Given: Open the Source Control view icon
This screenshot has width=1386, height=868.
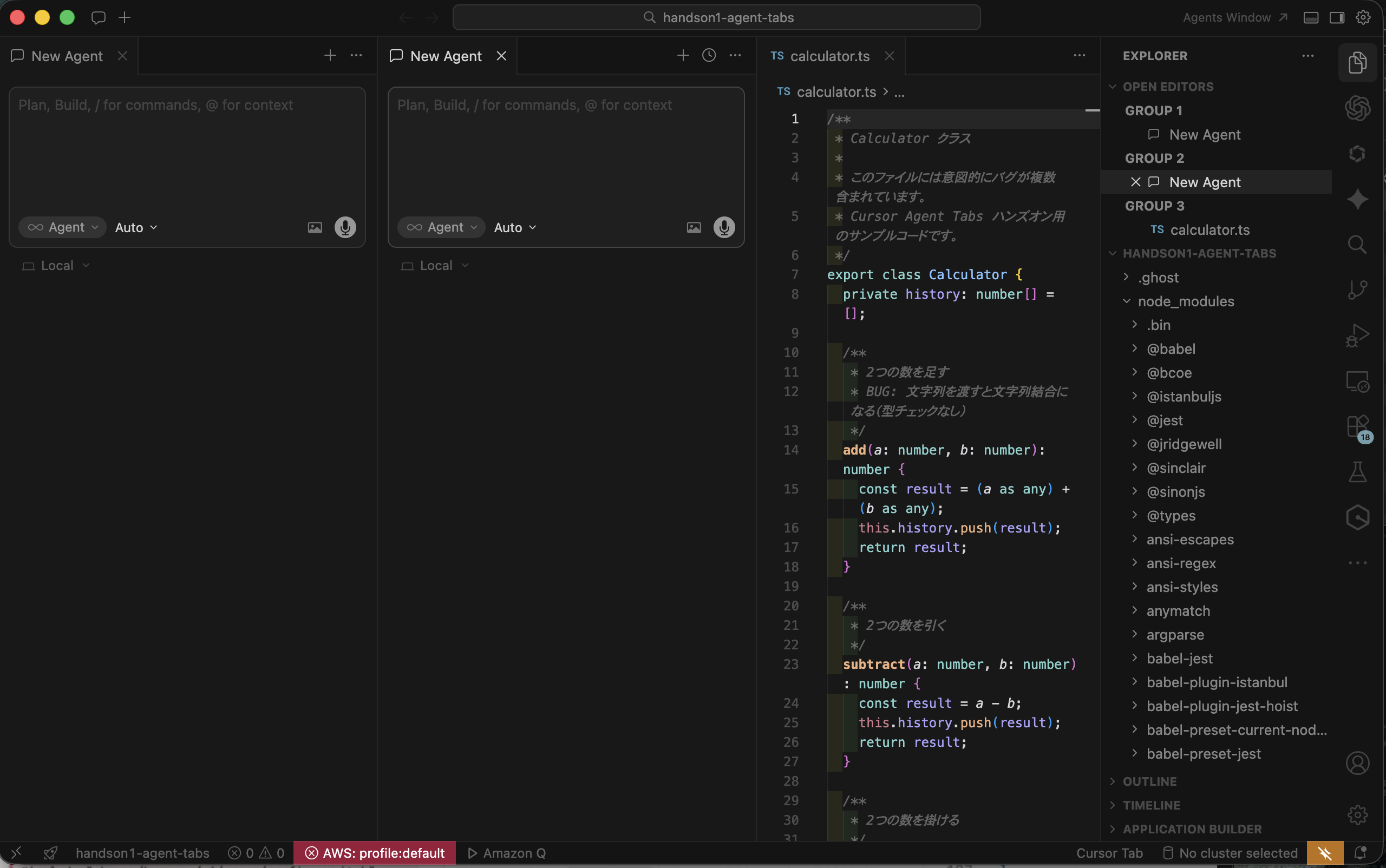Looking at the screenshot, I should pyautogui.click(x=1357, y=290).
